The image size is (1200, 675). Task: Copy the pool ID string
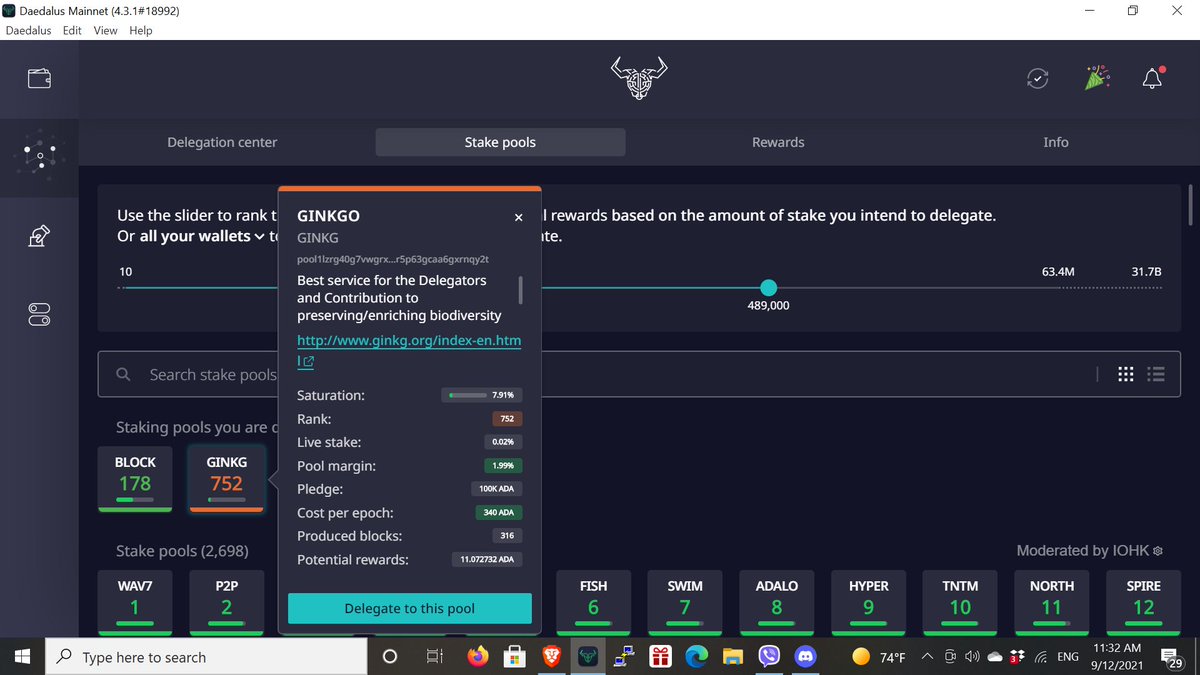click(x=393, y=259)
